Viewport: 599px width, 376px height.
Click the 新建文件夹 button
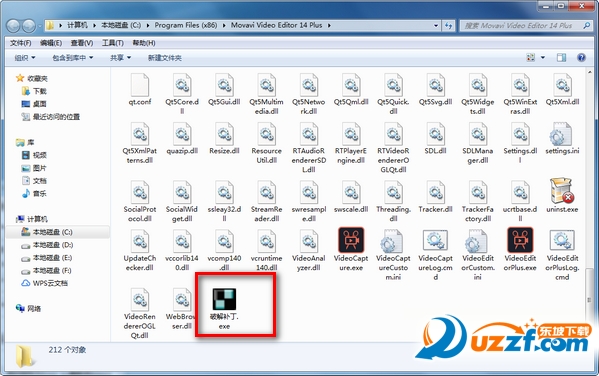165,58
